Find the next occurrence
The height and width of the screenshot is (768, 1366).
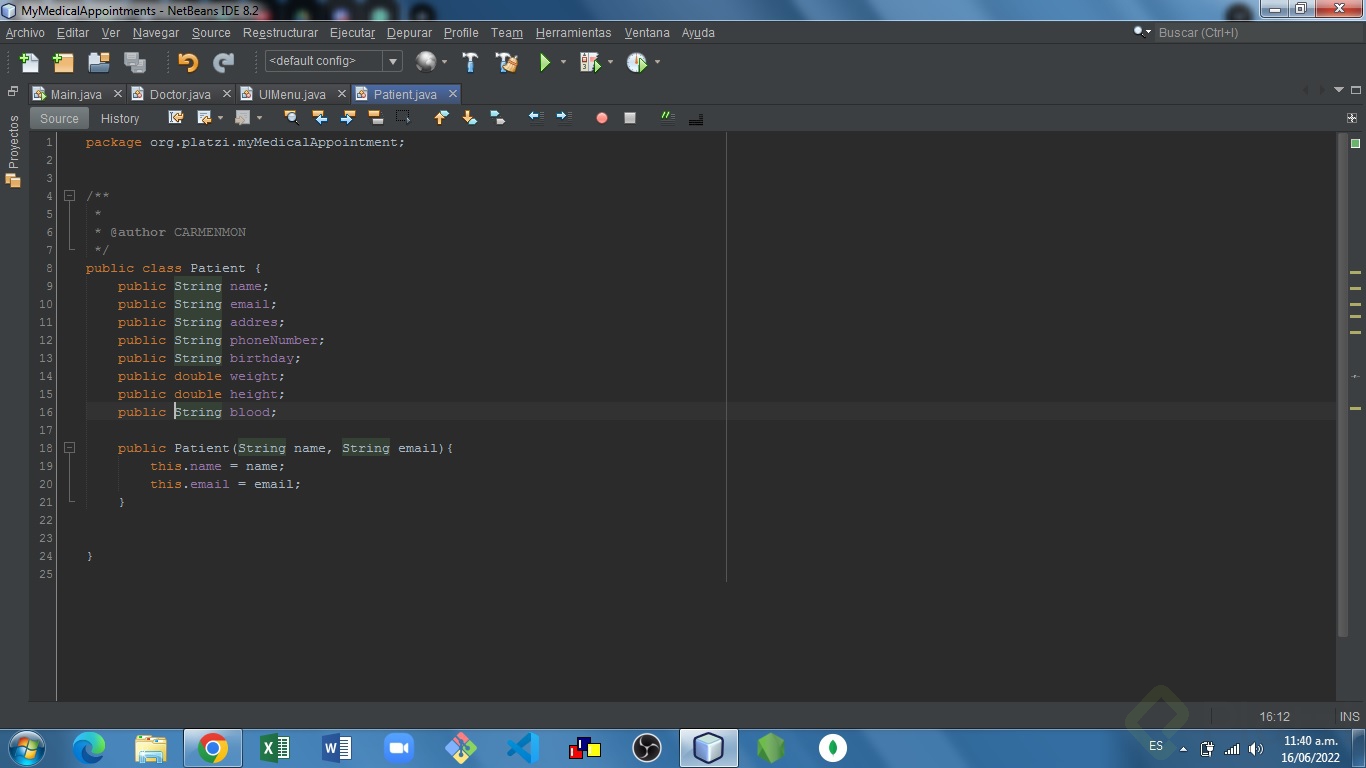click(347, 118)
